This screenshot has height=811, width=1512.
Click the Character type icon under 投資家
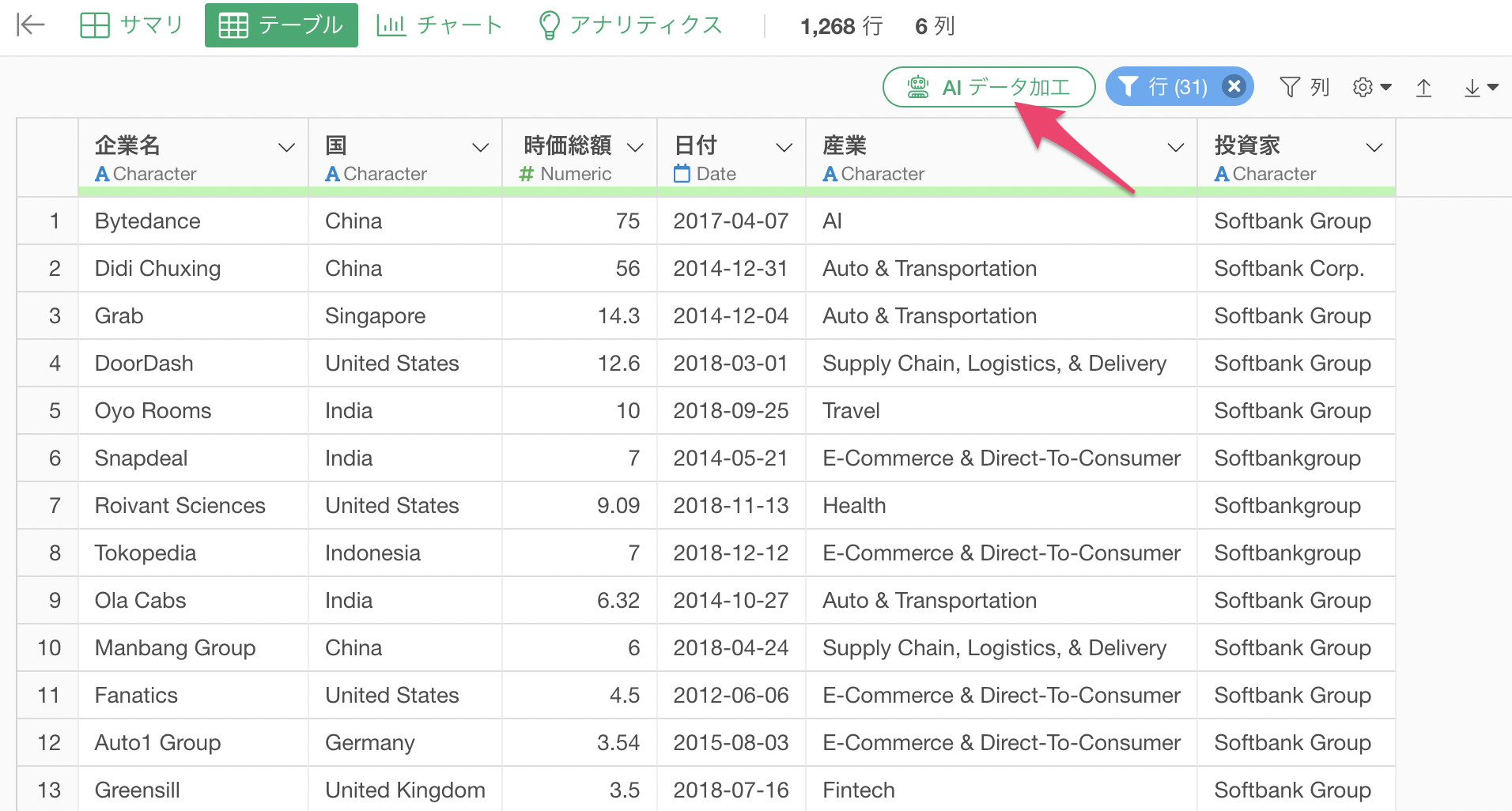point(1222,174)
